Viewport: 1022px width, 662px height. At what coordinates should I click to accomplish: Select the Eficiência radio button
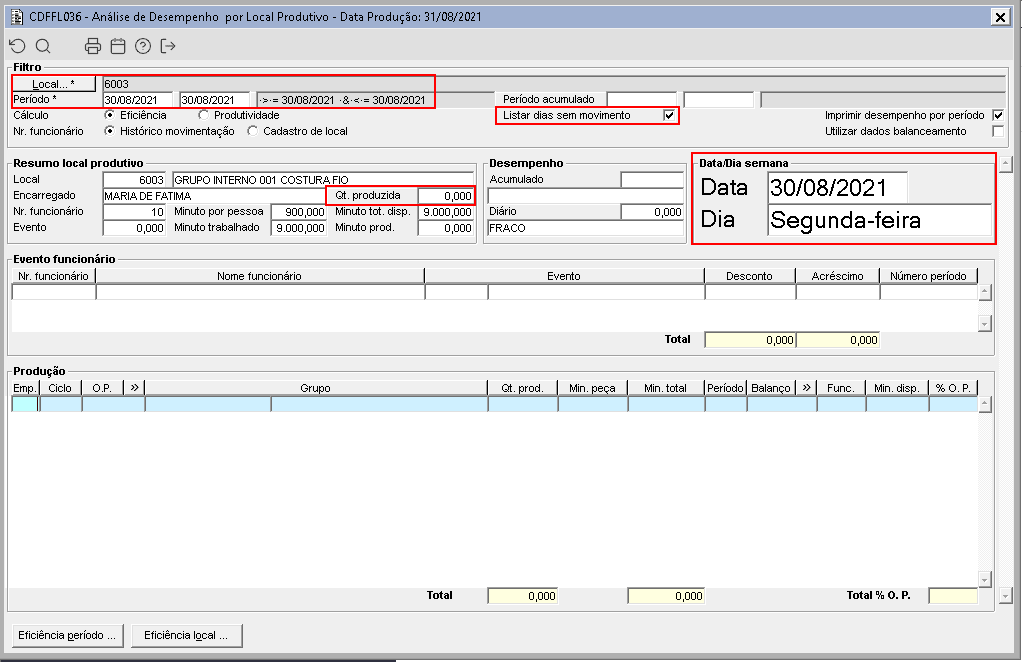pos(110,115)
